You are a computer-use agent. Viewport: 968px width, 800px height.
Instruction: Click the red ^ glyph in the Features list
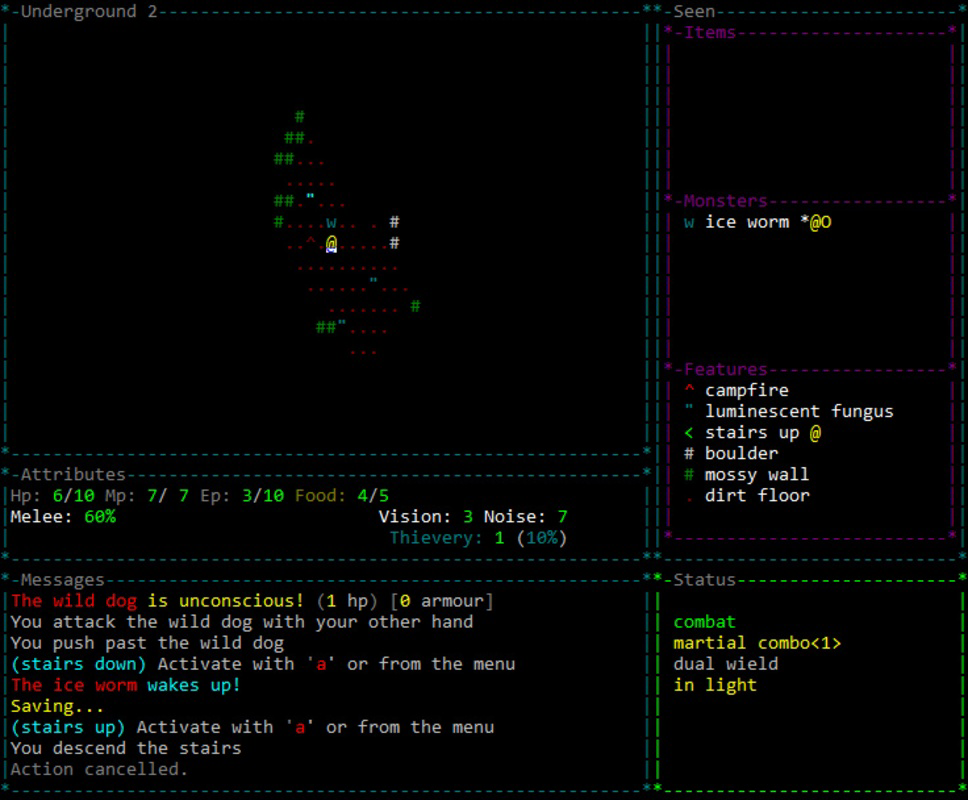(x=690, y=389)
